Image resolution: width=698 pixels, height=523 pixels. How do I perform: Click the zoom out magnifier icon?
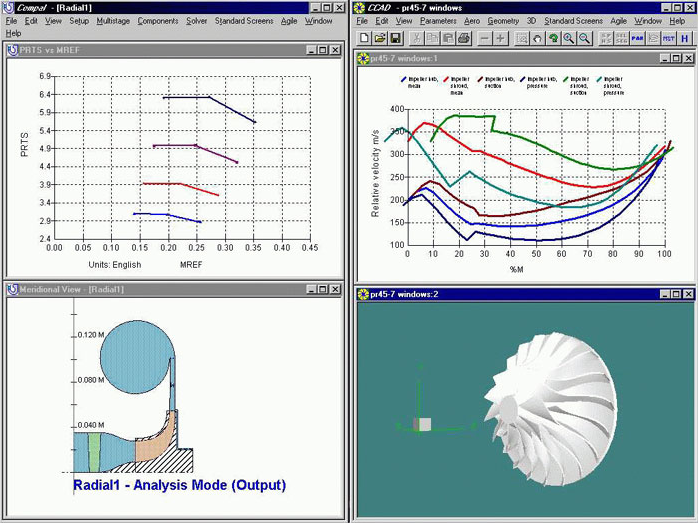584,38
